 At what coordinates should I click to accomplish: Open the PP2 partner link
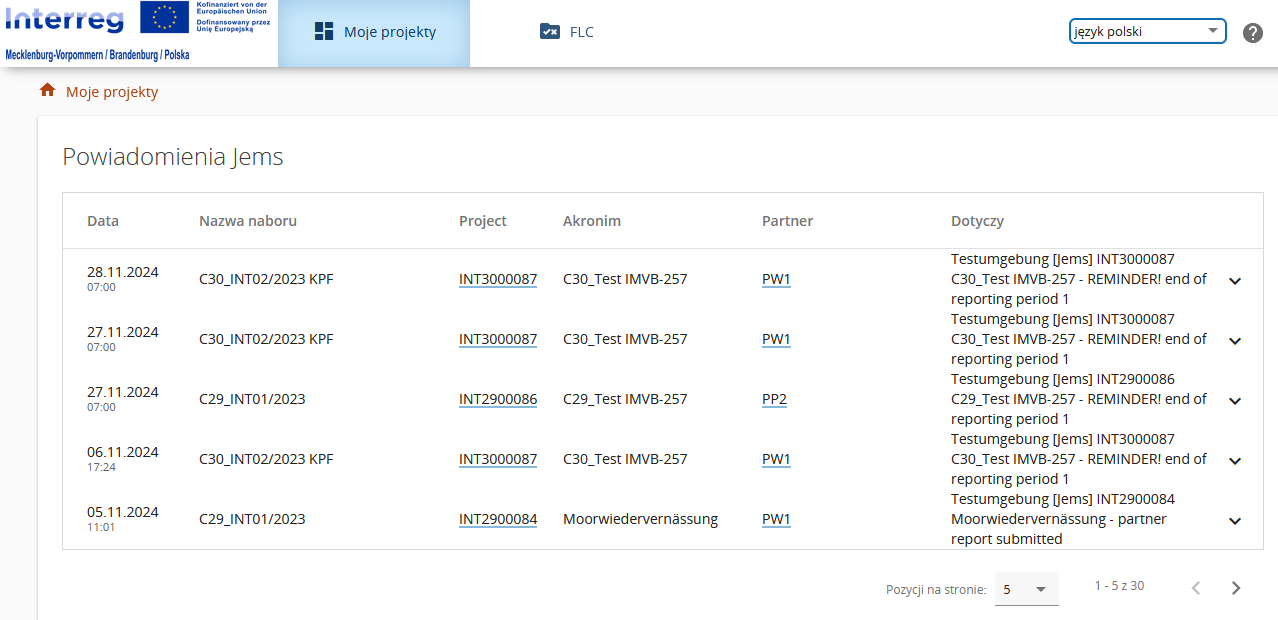[774, 399]
